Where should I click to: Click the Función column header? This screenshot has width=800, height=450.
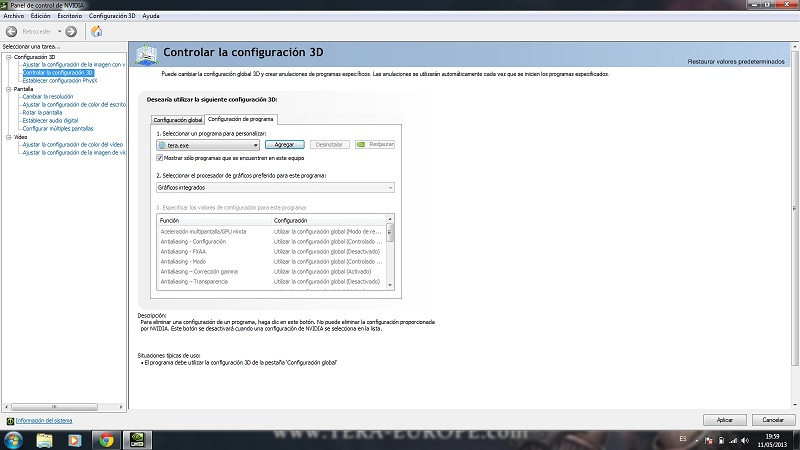tap(214, 220)
